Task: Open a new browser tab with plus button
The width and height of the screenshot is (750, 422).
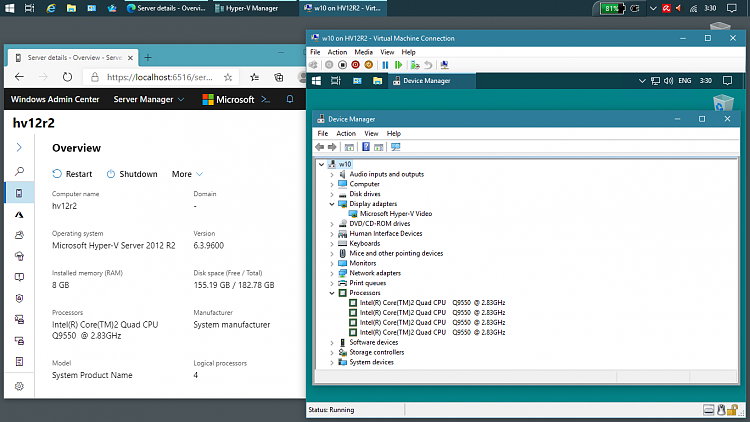Action: 148,57
